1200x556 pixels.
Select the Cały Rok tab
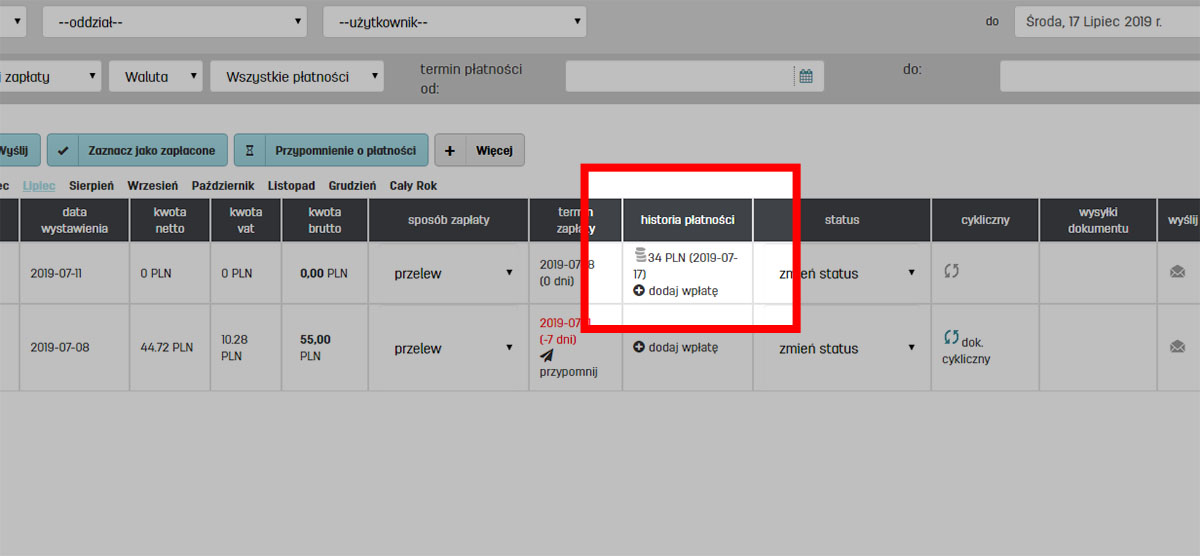pos(412,186)
